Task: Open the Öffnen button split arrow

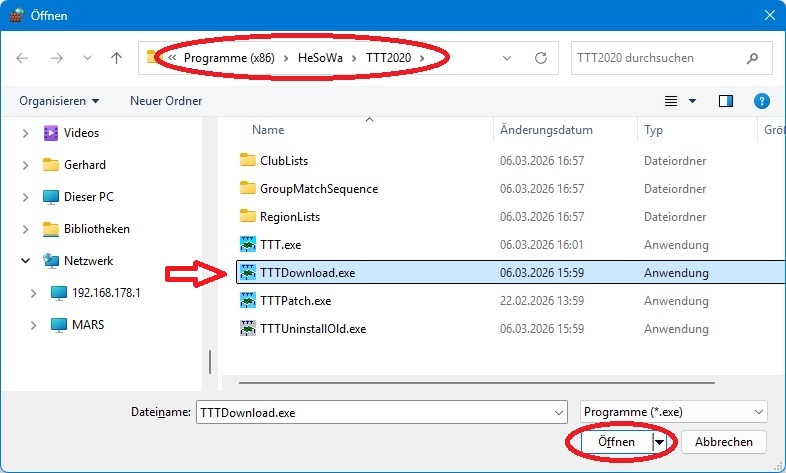Action: click(660, 442)
